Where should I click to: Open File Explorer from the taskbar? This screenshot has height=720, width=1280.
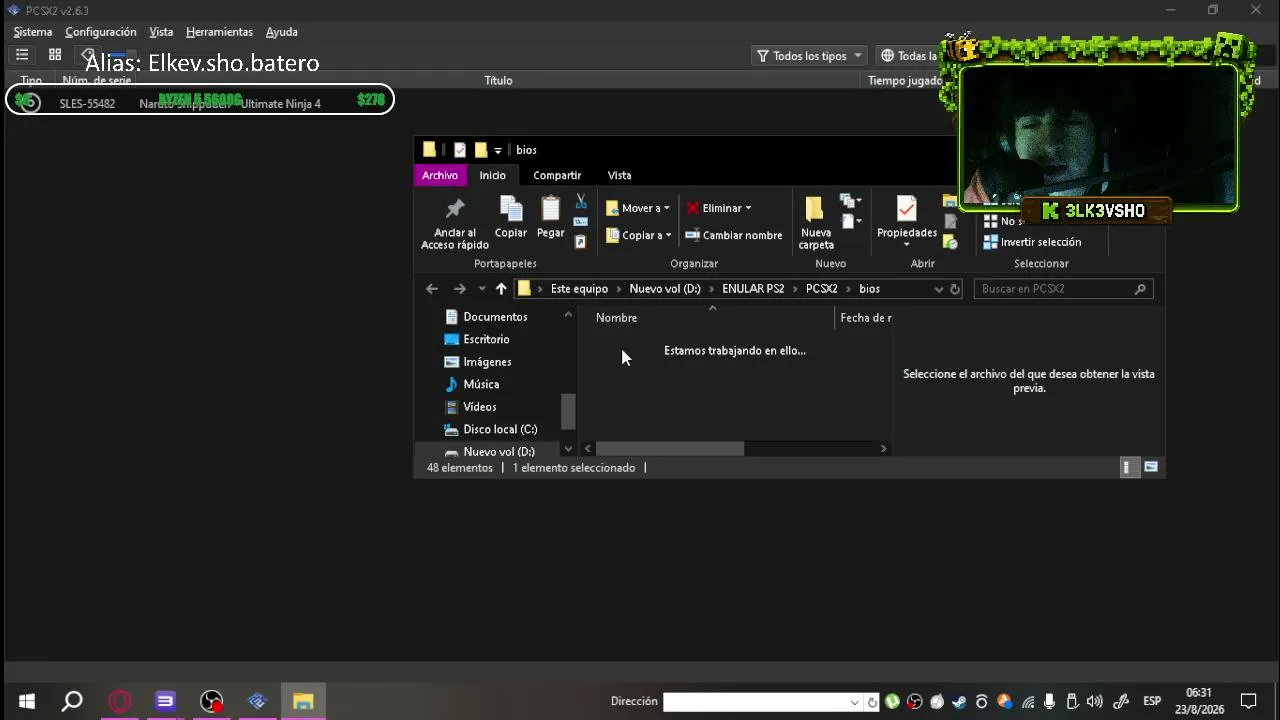click(x=303, y=701)
